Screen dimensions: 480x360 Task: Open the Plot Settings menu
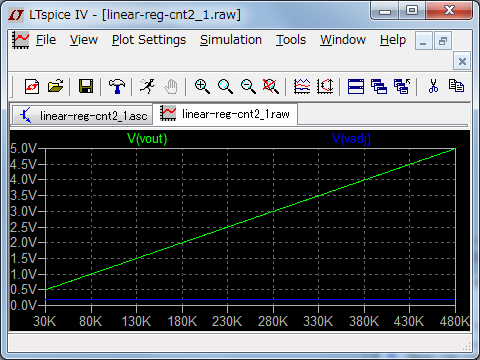(149, 40)
